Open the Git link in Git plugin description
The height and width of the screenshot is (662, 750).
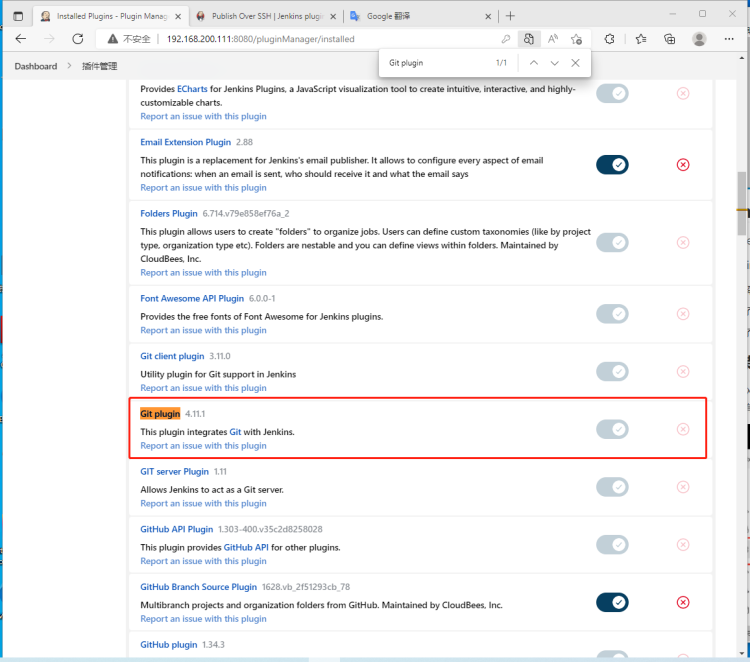point(235,432)
